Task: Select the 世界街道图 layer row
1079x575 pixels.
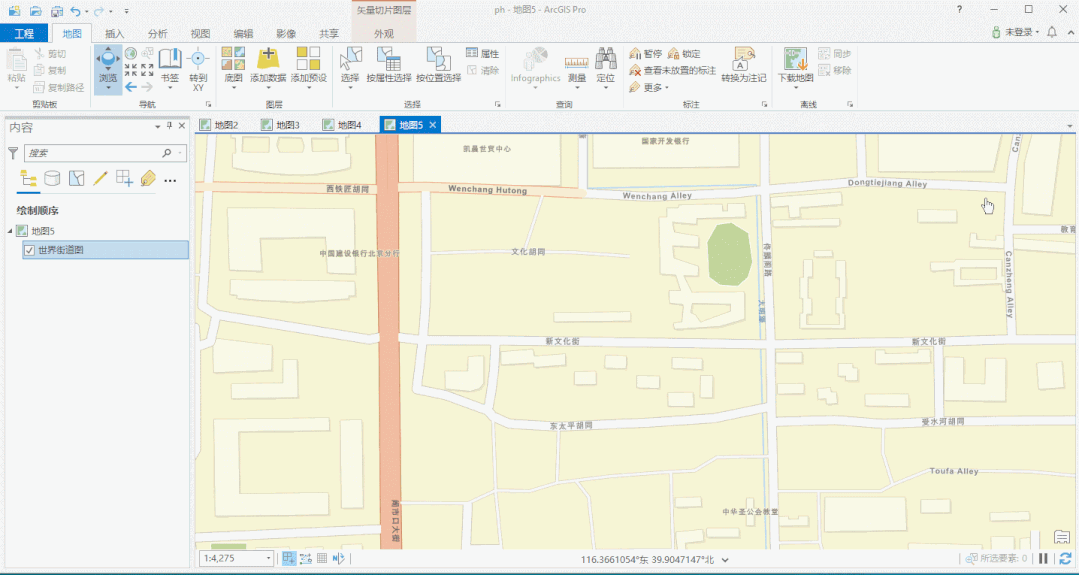Action: pos(105,250)
